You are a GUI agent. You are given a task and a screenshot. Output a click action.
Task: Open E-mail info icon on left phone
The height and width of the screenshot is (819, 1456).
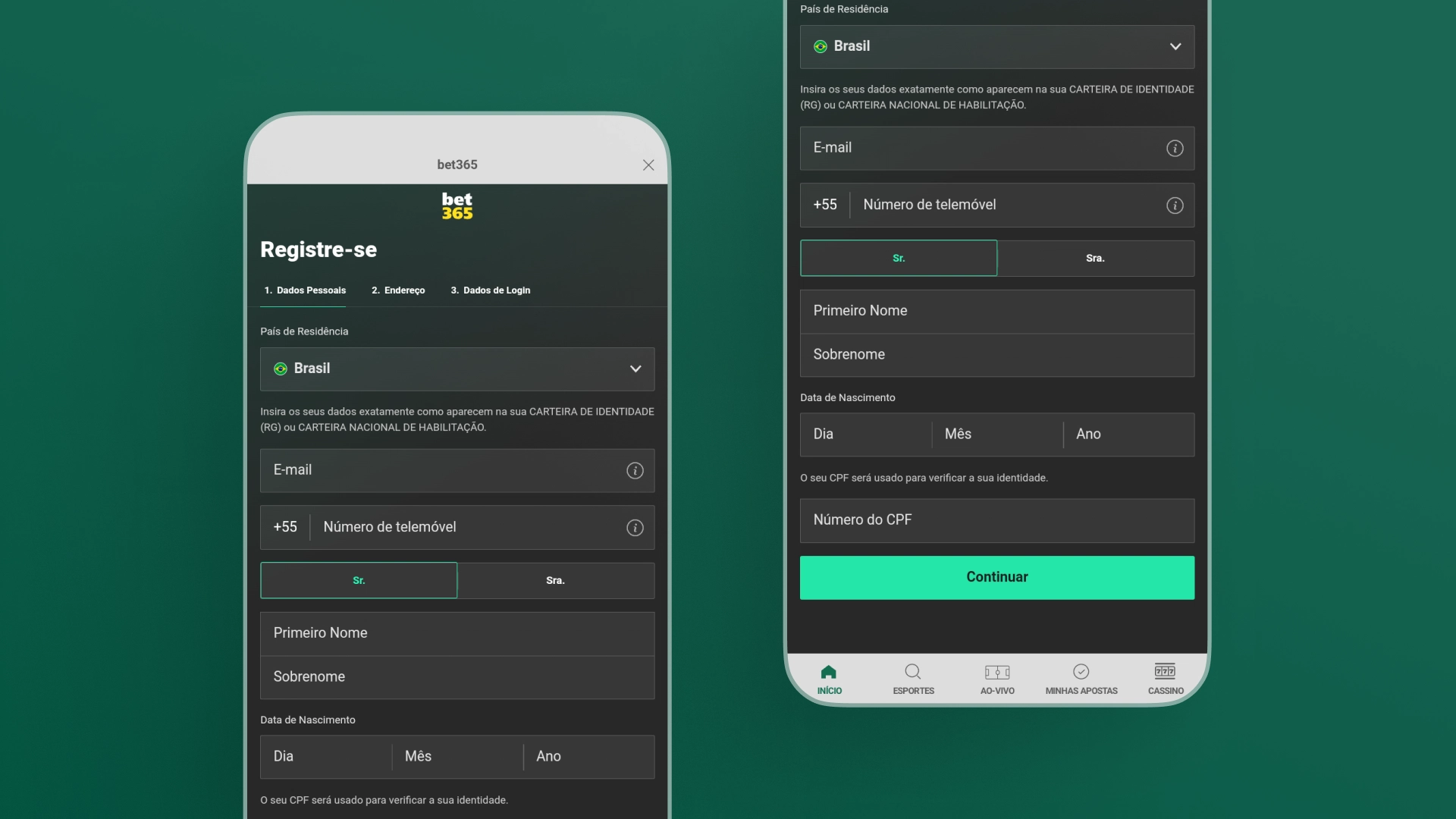tap(635, 471)
